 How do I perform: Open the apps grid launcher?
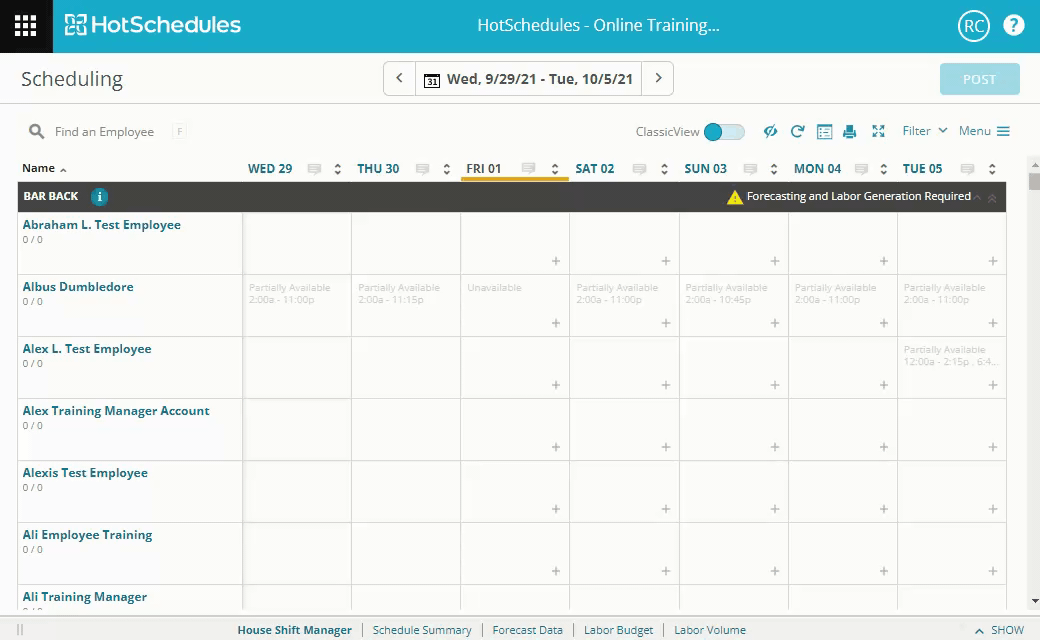pyautogui.click(x=26, y=26)
